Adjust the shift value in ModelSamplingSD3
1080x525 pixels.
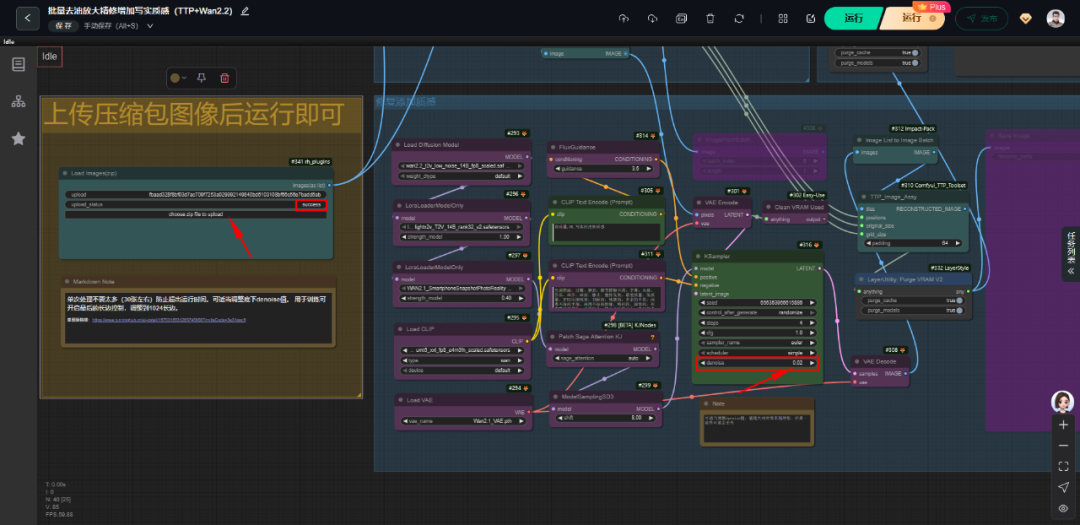604,418
